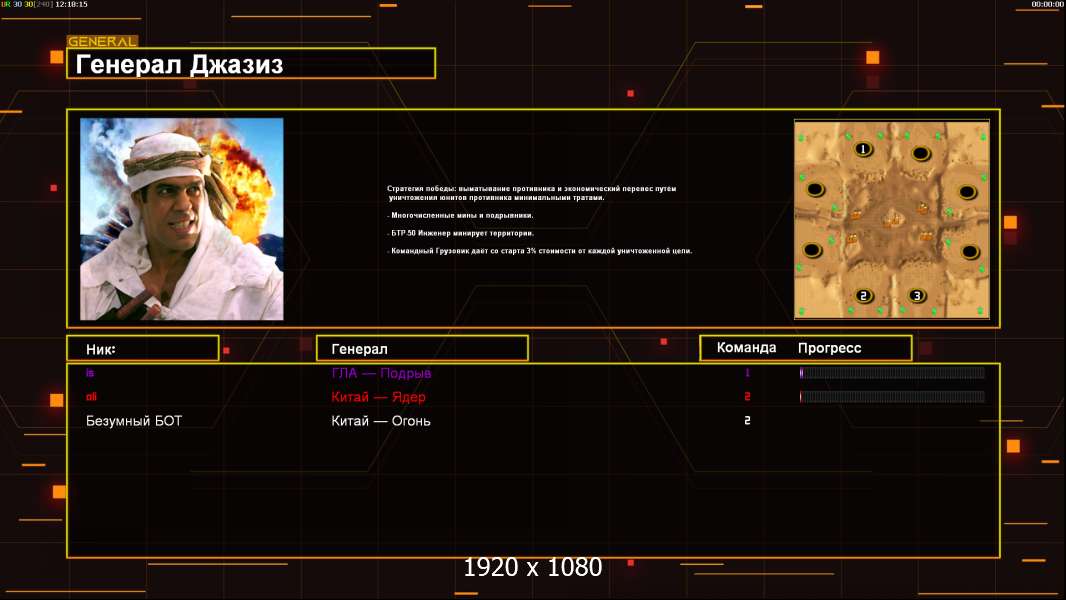Click the Команда column label

pyautogui.click(x=746, y=348)
